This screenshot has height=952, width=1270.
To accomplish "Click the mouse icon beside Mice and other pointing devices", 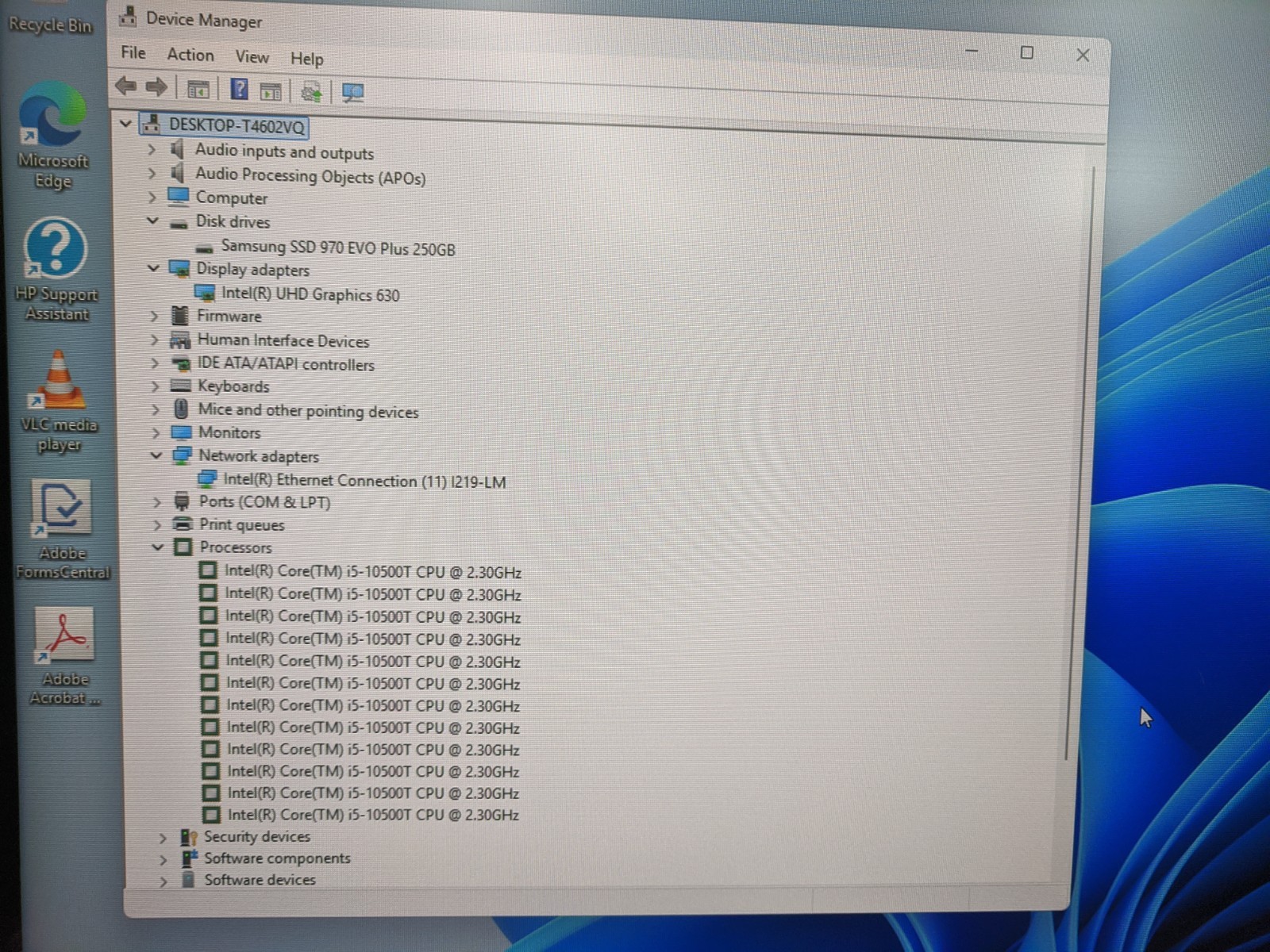I will click(181, 409).
